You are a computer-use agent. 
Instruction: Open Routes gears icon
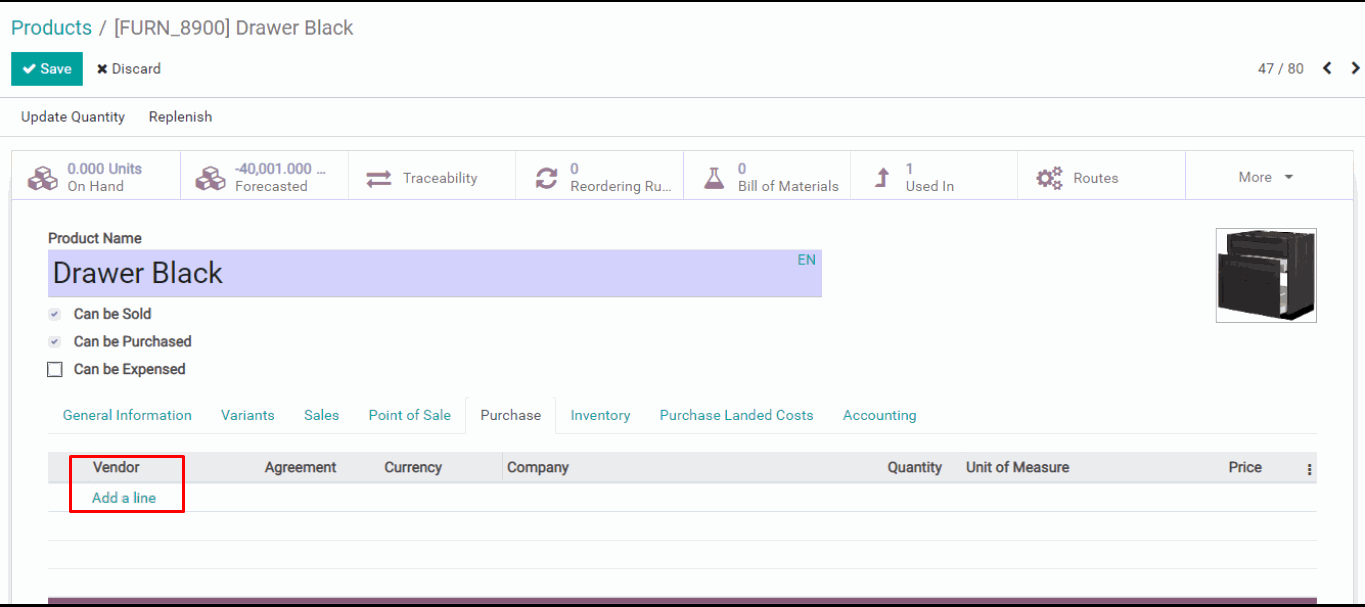pyautogui.click(x=1049, y=178)
